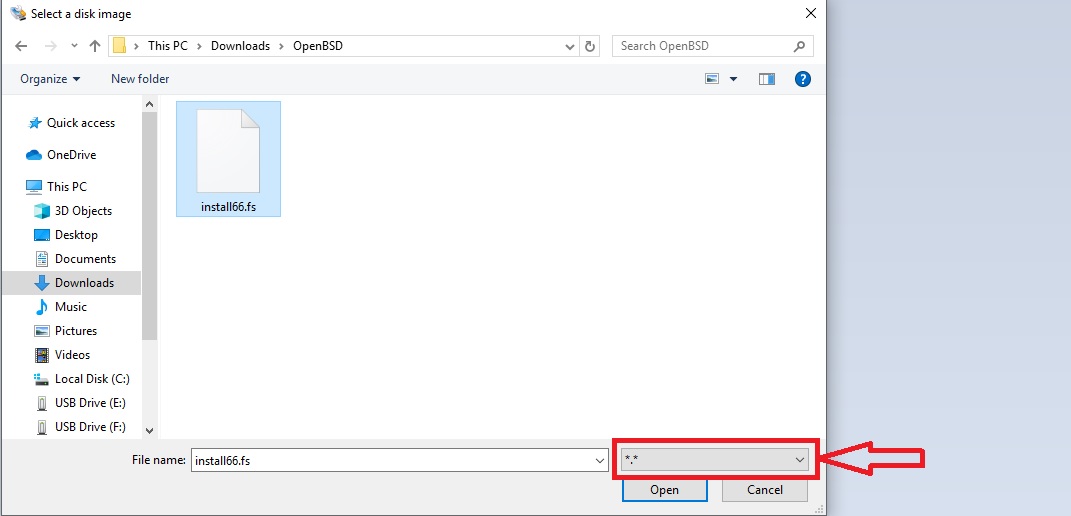Click the Desktop folder icon
This screenshot has width=1071, height=516.
tap(42, 235)
